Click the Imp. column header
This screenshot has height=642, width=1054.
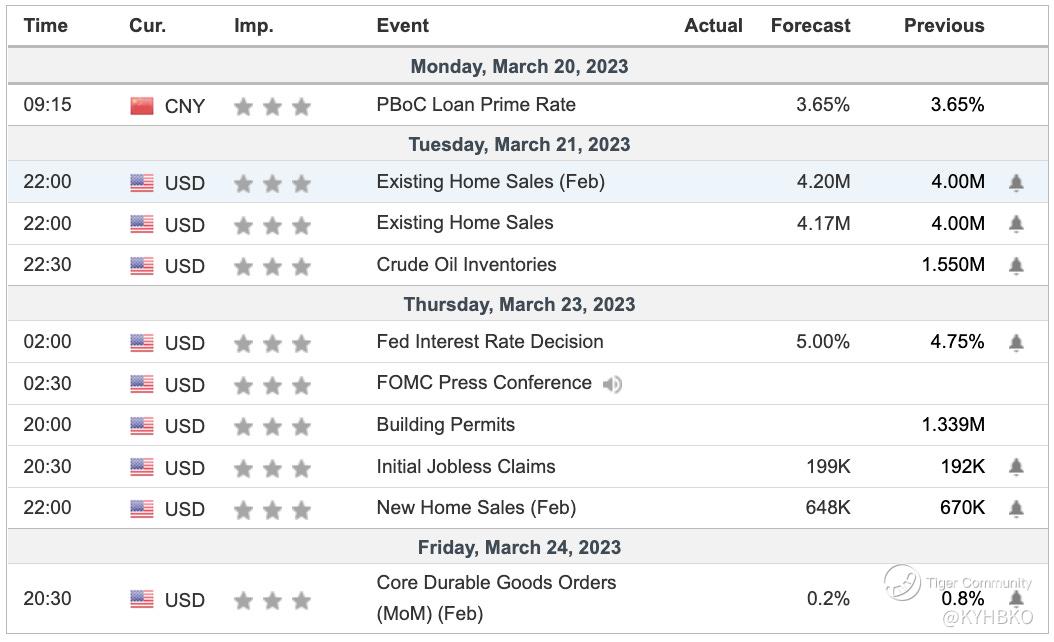click(253, 26)
